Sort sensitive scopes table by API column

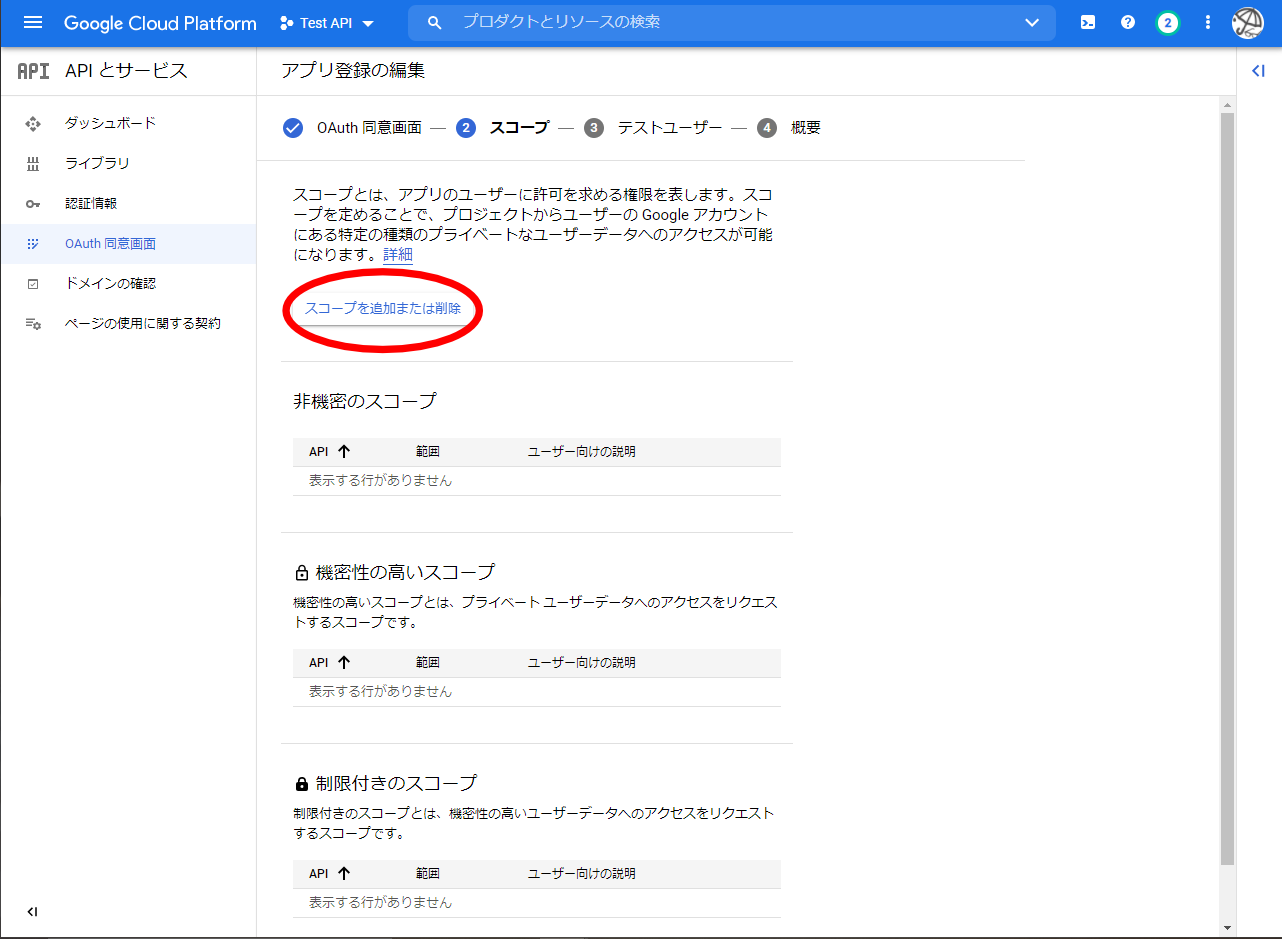coord(330,662)
